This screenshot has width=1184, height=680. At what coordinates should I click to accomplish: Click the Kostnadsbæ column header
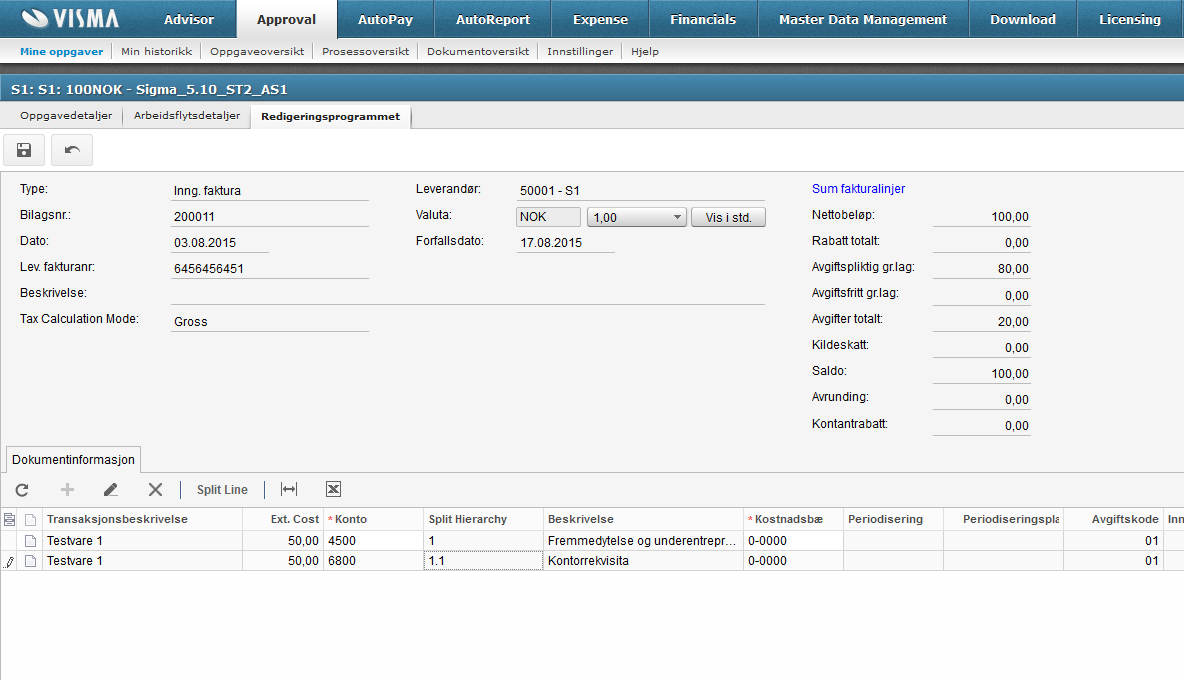tap(793, 519)
